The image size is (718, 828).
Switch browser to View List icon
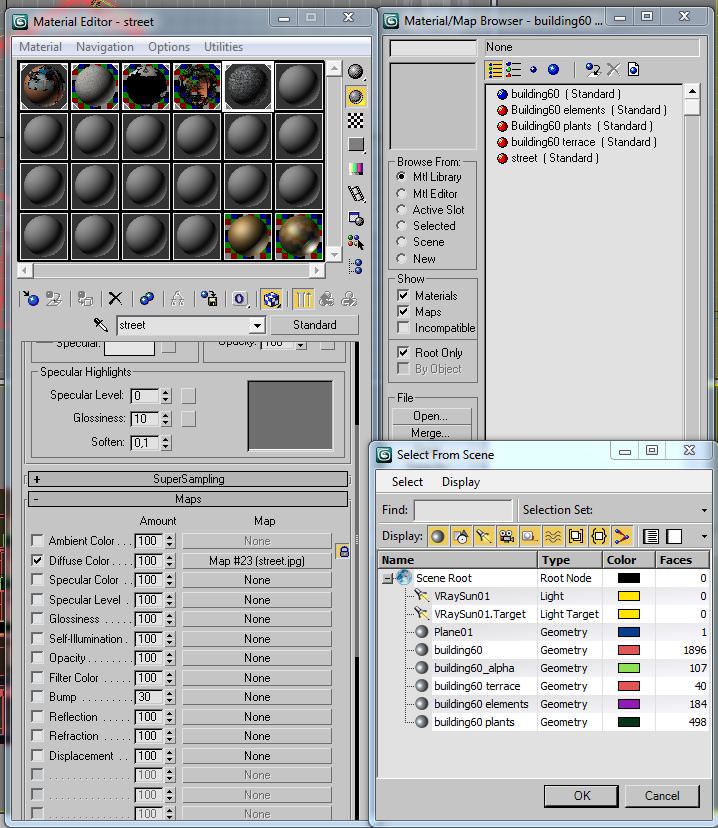(495, 70)
